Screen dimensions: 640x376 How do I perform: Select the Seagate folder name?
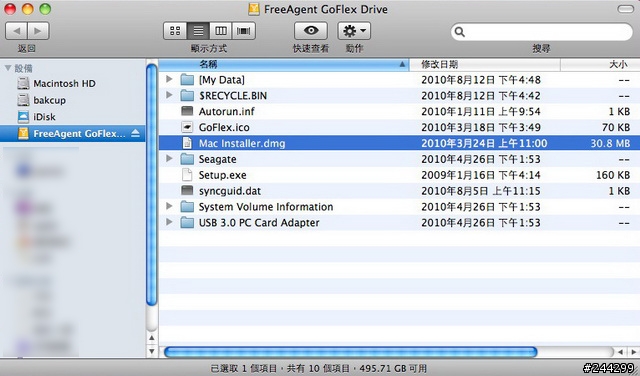tap(218, 159)
